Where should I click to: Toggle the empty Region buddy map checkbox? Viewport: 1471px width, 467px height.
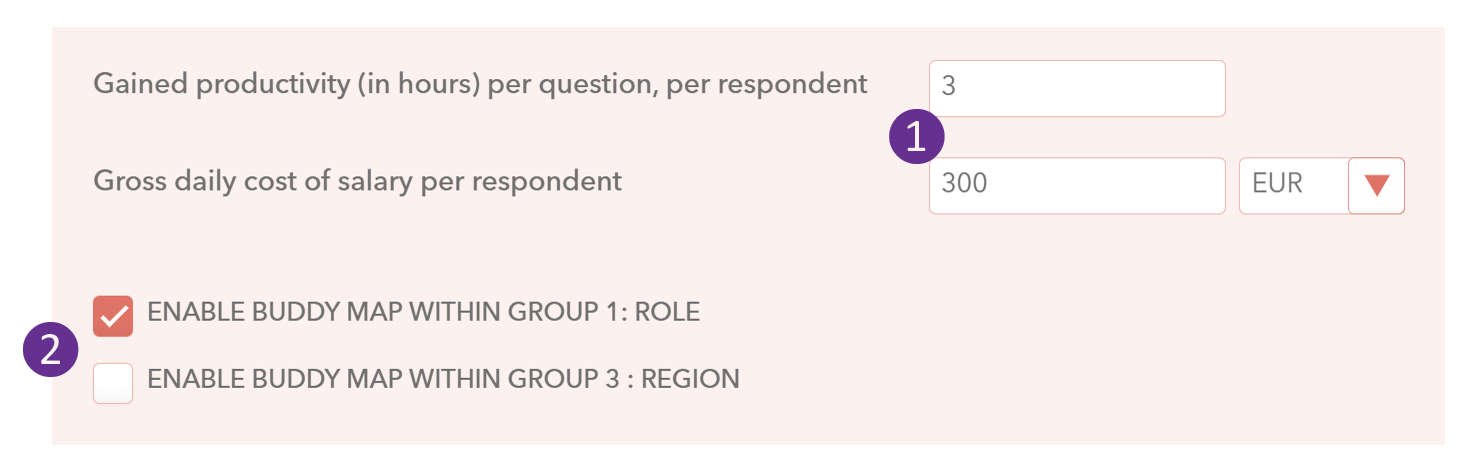[113, 383]
